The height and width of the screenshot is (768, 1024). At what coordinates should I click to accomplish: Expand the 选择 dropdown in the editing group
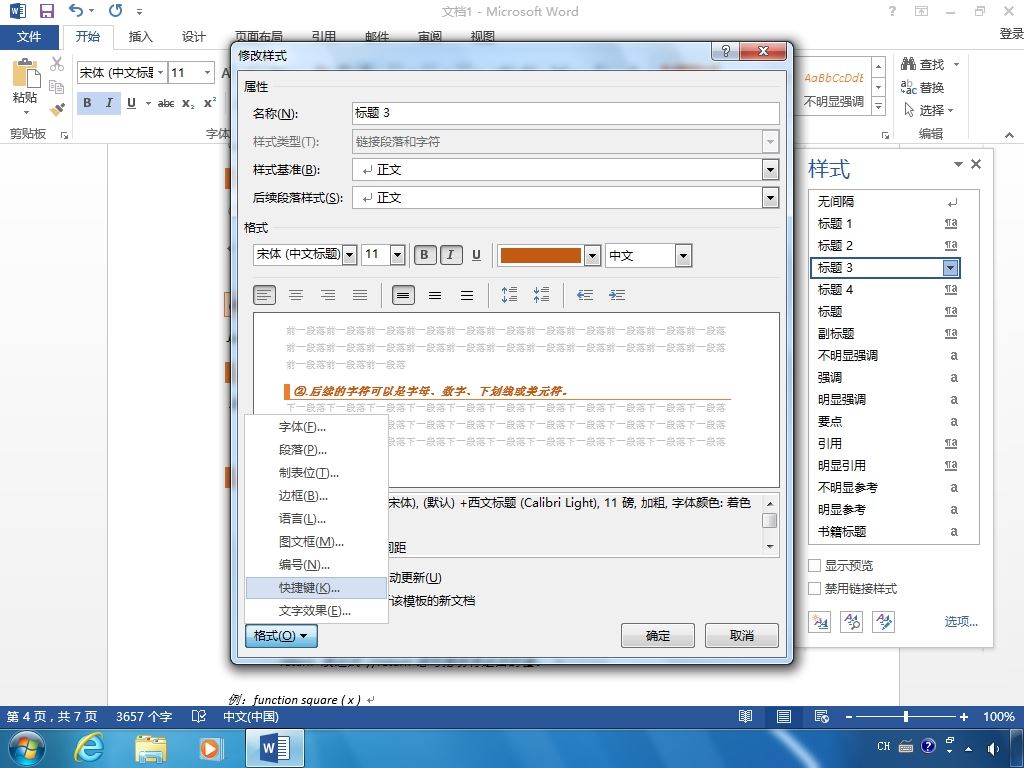[x=950, y=110]
